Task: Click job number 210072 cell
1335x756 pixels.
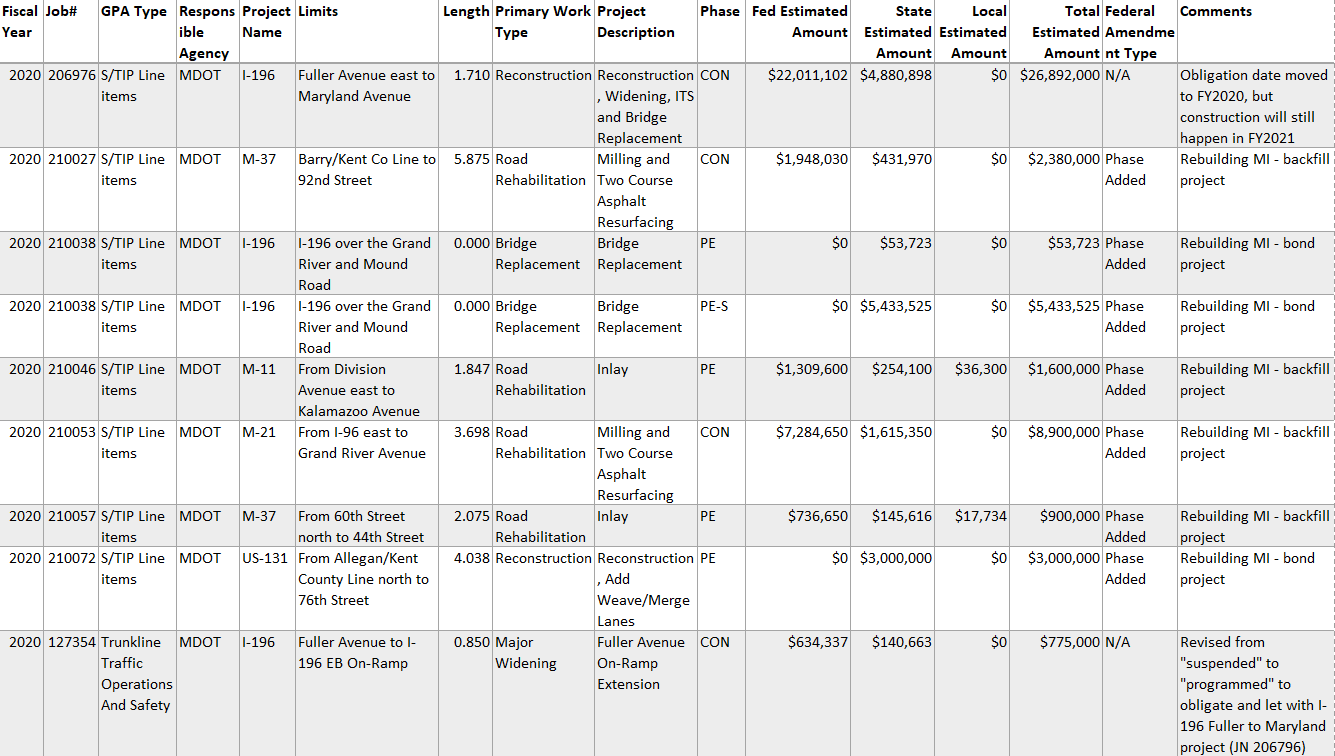Action: (71, 589)
